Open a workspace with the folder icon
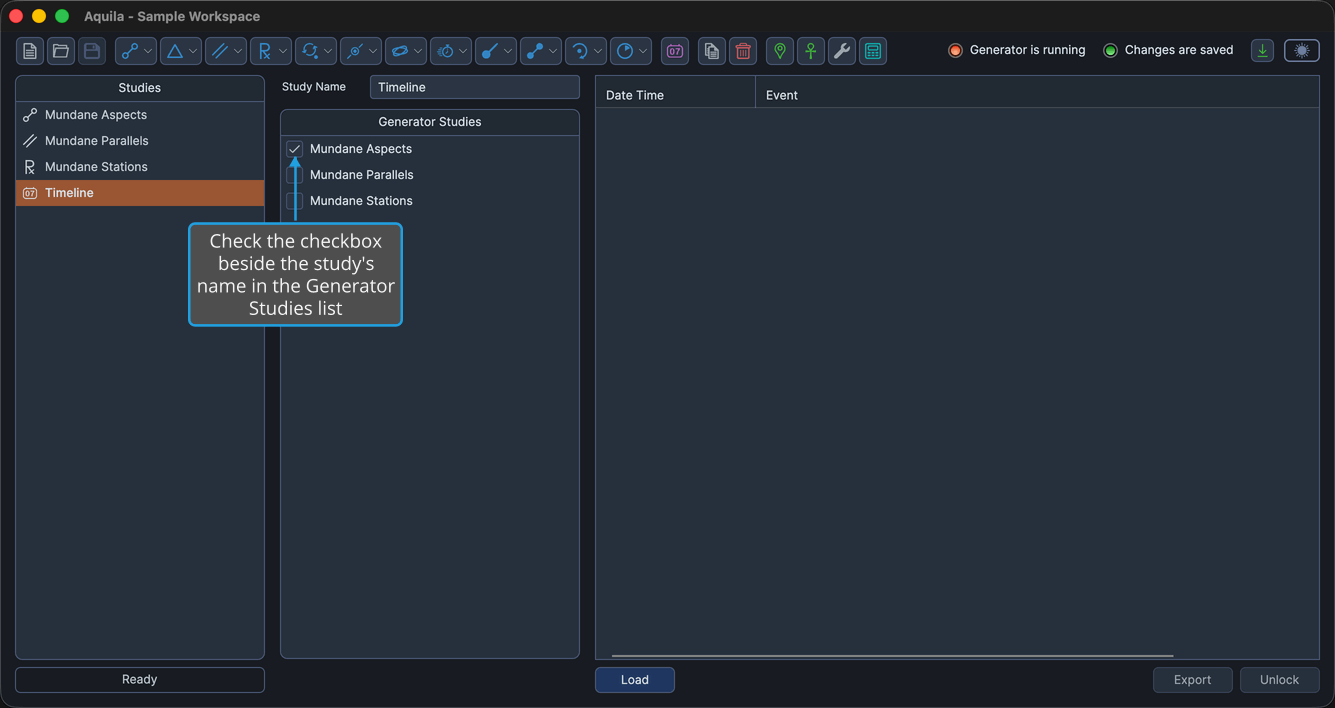Viewport: 1335px width, 708px height. coord(61,51)
